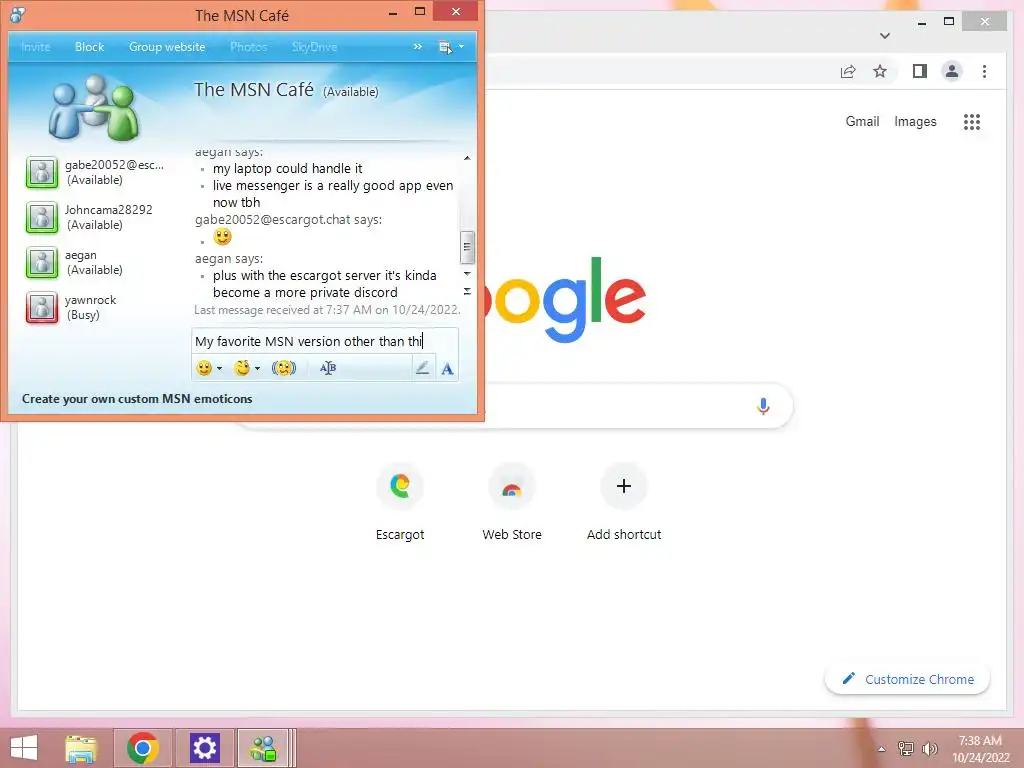Expand toolbar overflow chevrons
The image size is (1024, 768).
click(417, 47)
